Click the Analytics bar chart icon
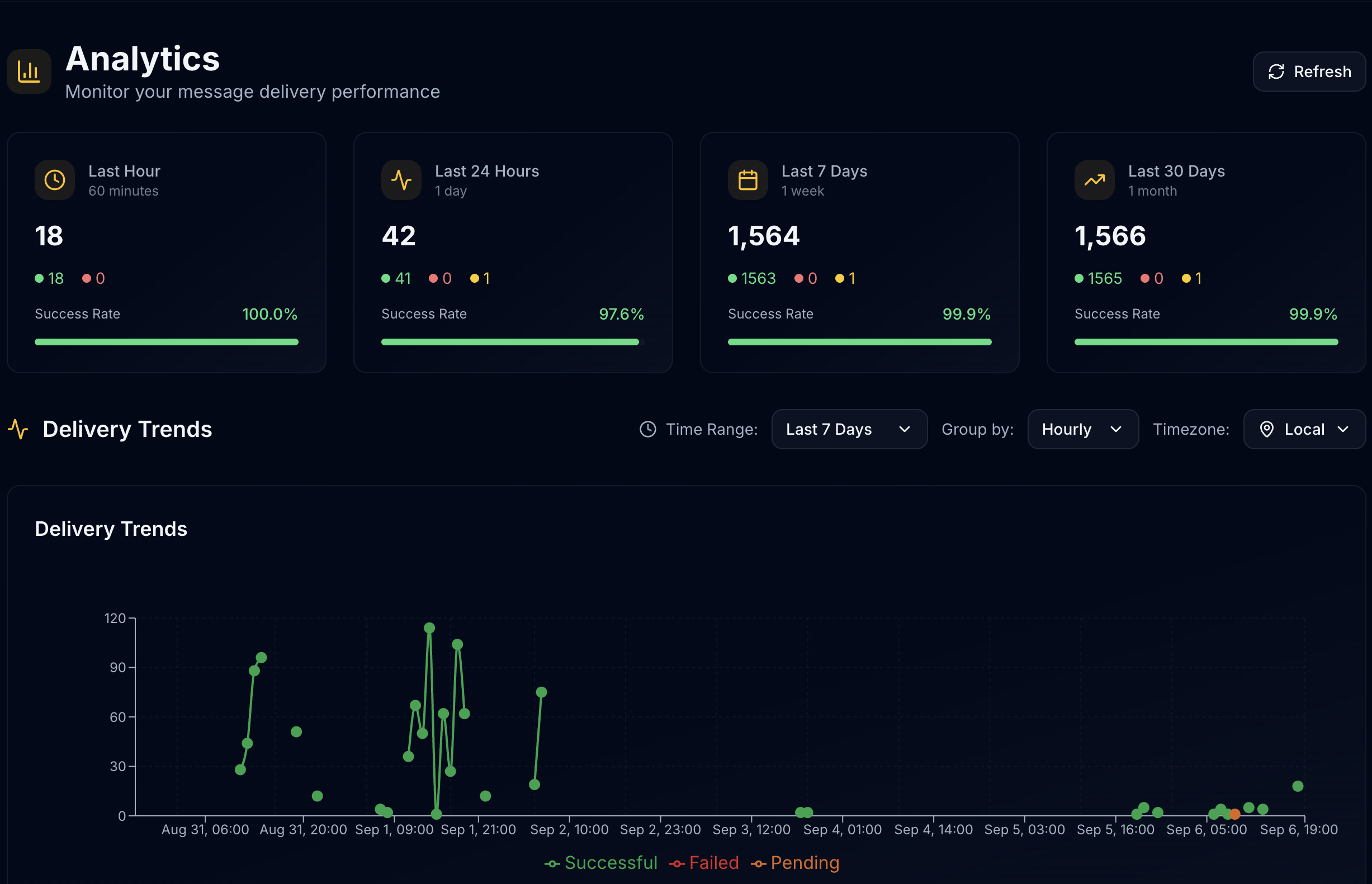This screenshot has width=1372, height=884. [29, 71]
